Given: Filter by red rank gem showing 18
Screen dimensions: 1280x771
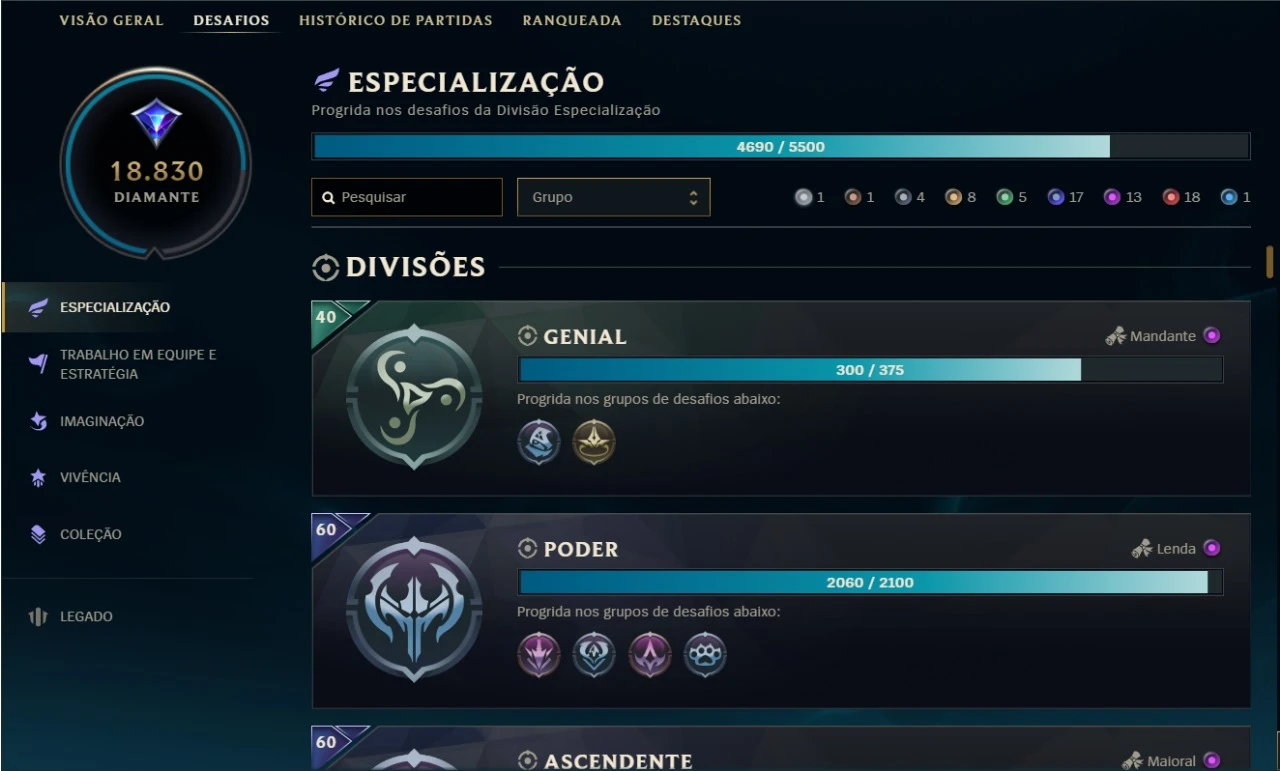Looking at the screenshot, I should click(1171, 197).
